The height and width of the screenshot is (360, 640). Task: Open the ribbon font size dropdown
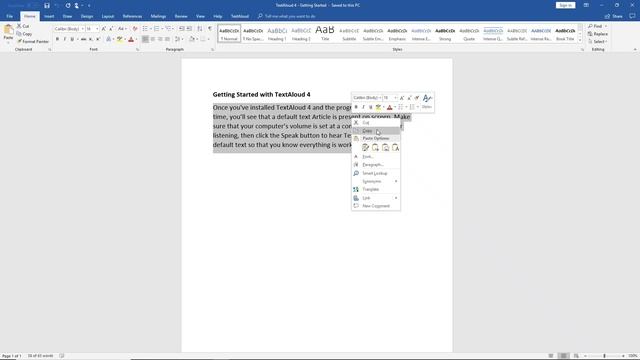pos(97,29)
